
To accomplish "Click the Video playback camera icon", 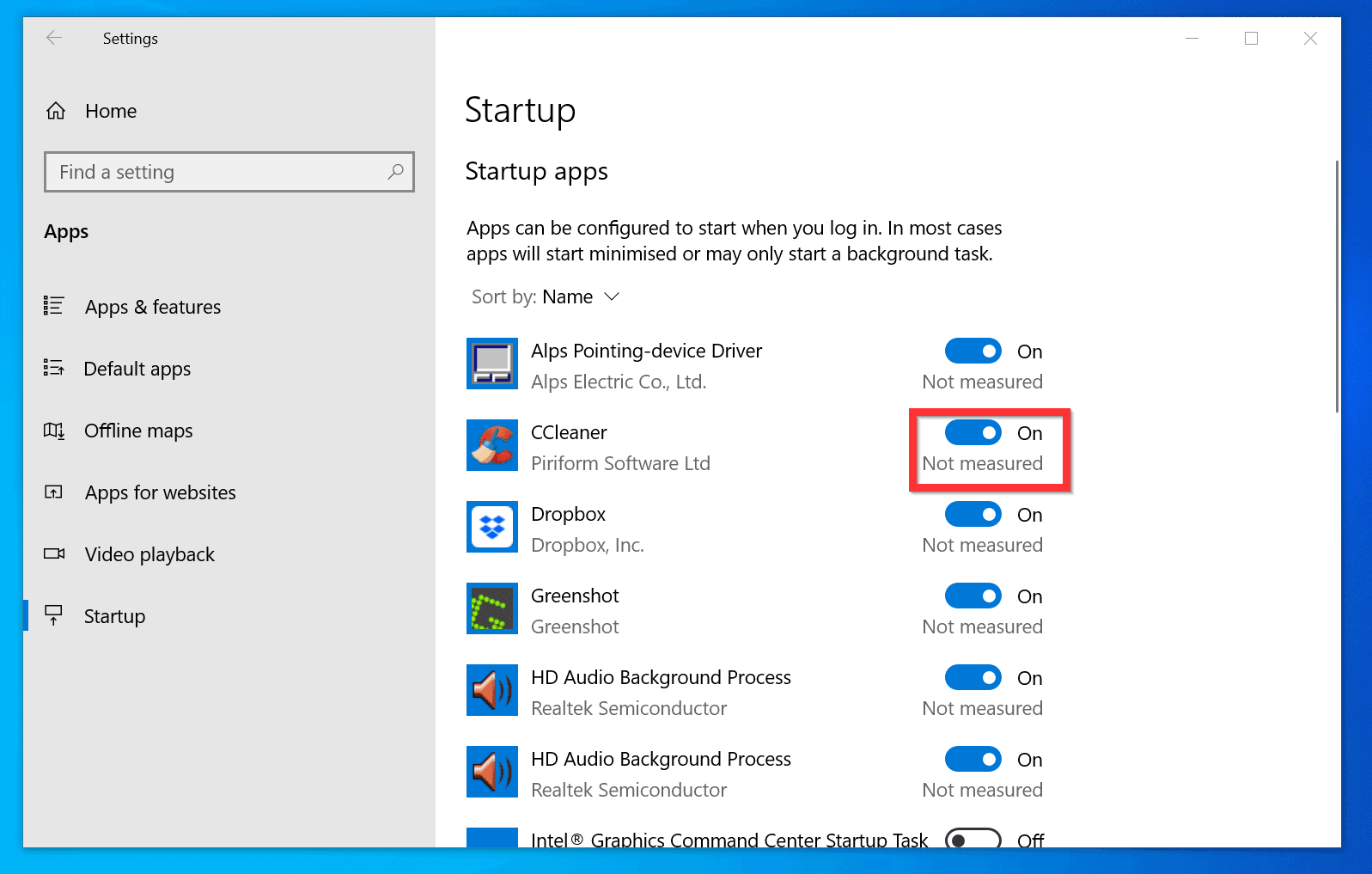I will click(54, 553).
